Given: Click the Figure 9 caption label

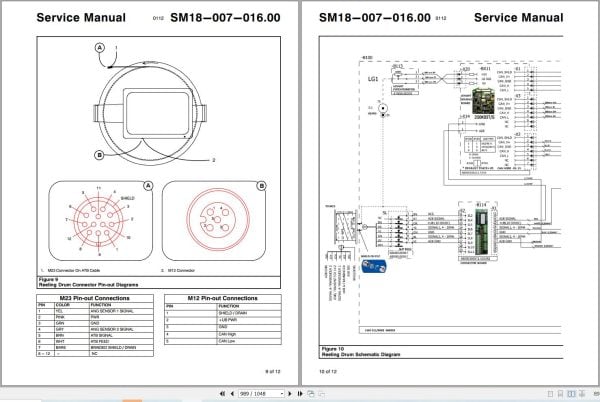Looking at the screenshot, I should pyautogui.click(x=48, y=280).
